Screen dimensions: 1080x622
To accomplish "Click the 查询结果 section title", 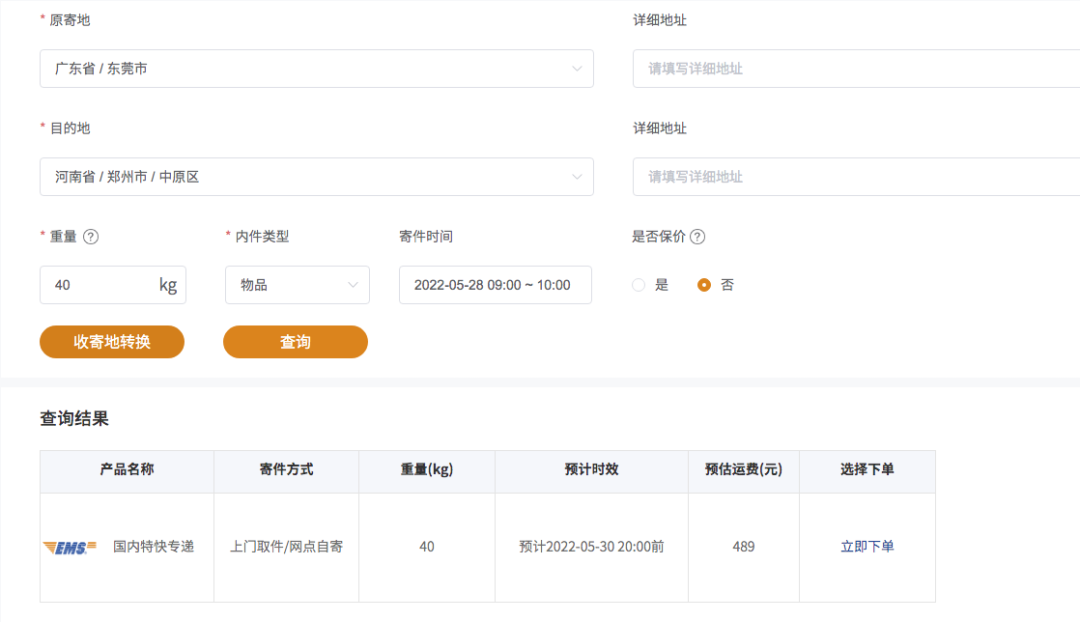I will 75,419.
